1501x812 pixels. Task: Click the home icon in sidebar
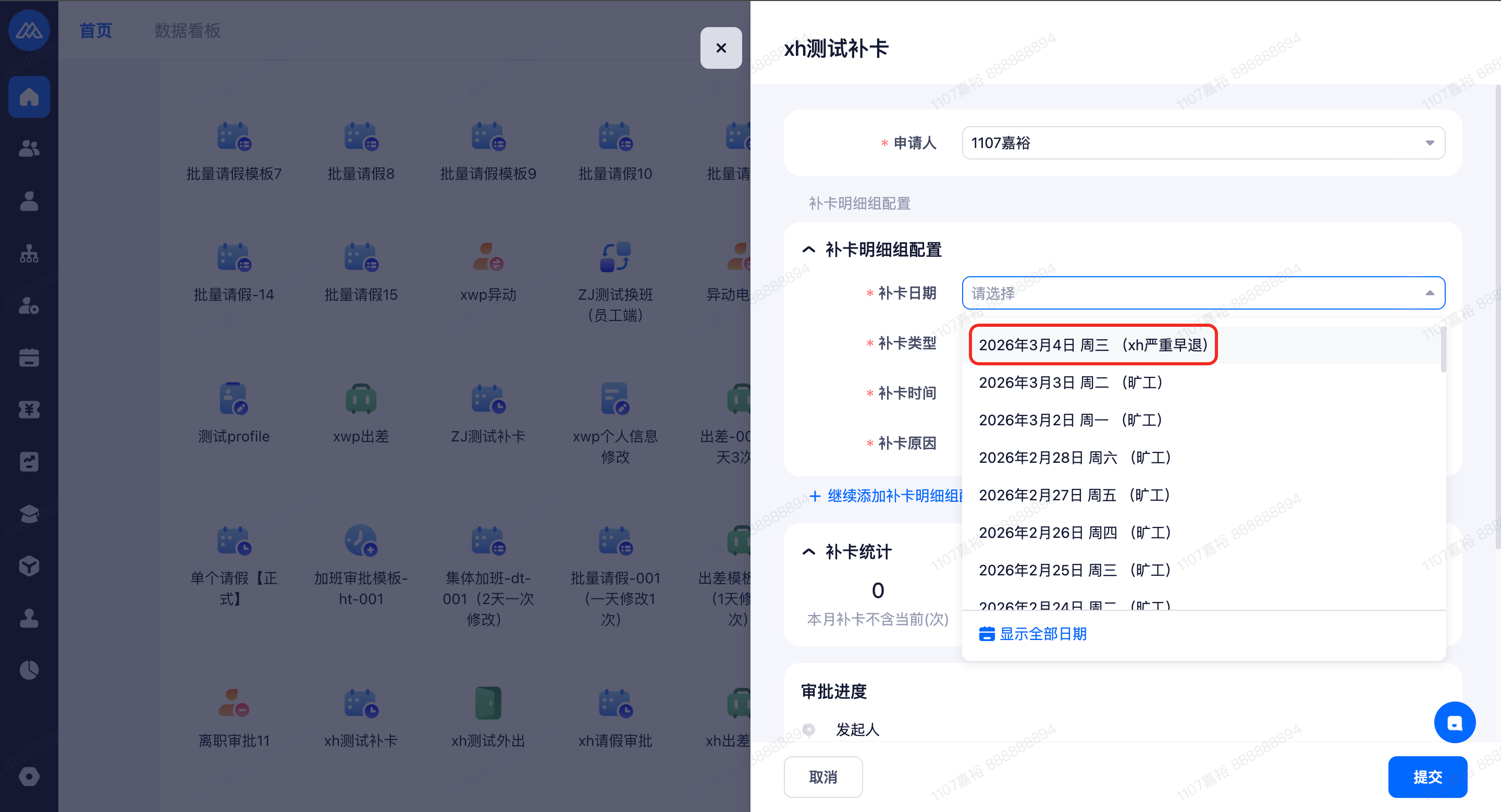(29, 97)
